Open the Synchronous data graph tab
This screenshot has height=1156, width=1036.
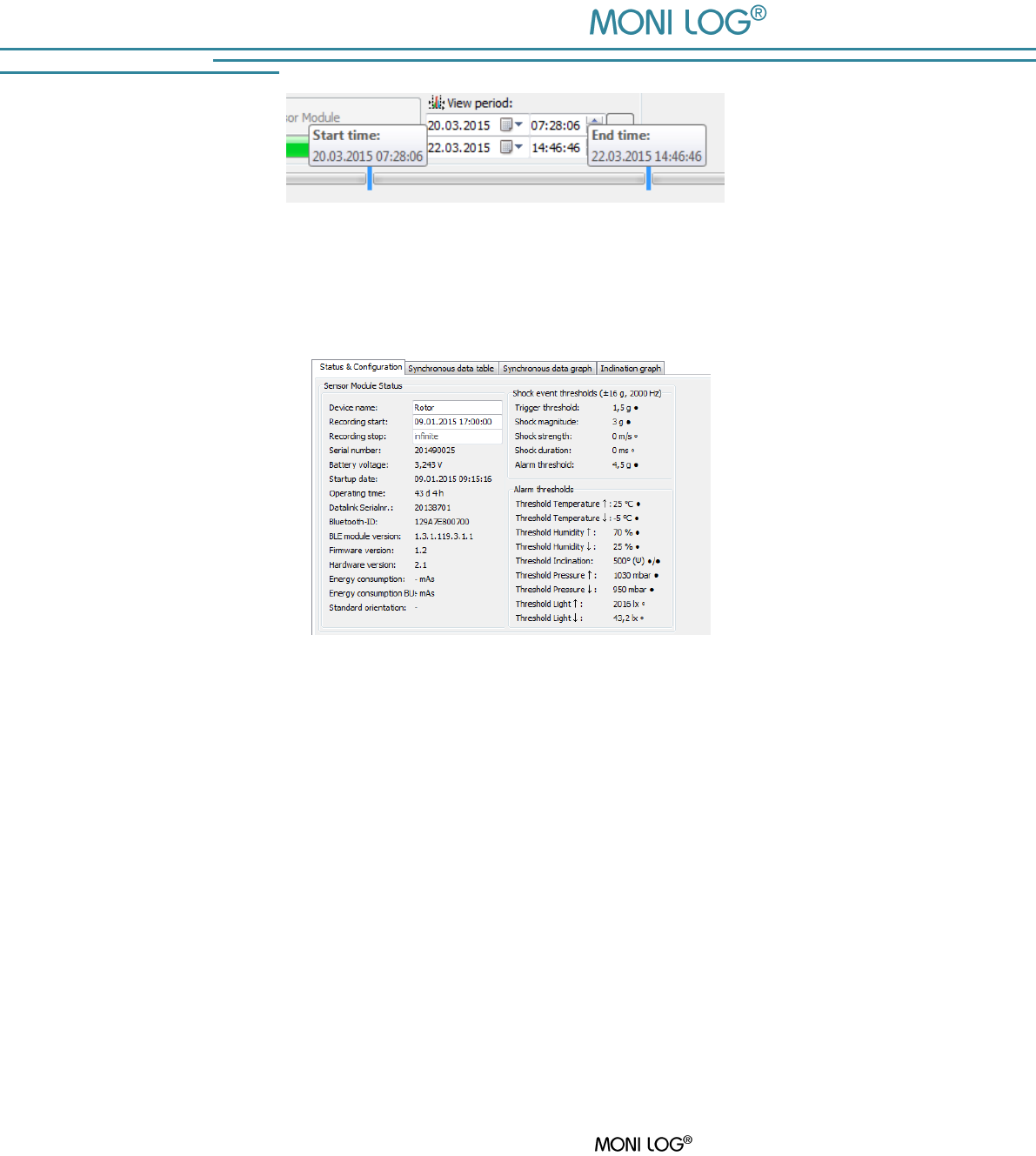[x=547, y=368]
